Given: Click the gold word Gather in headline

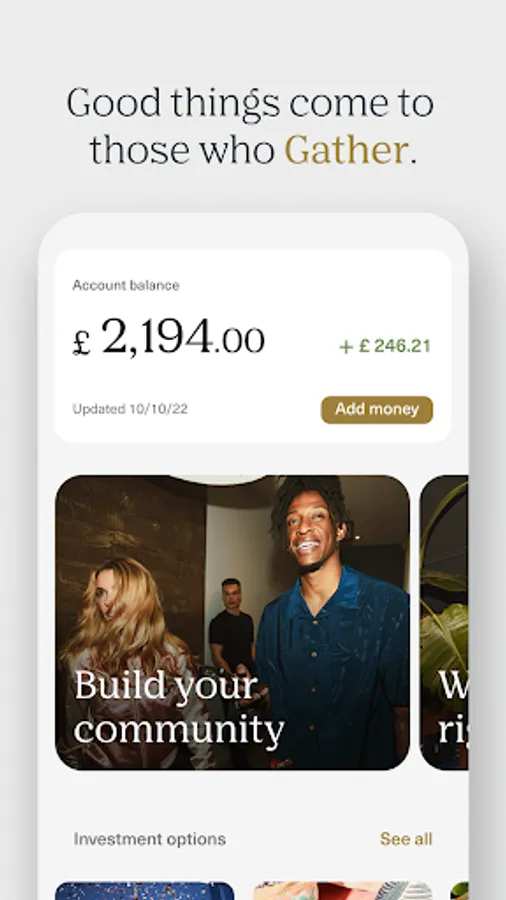Looking at the screenshot, I should (x=347, y=150).
